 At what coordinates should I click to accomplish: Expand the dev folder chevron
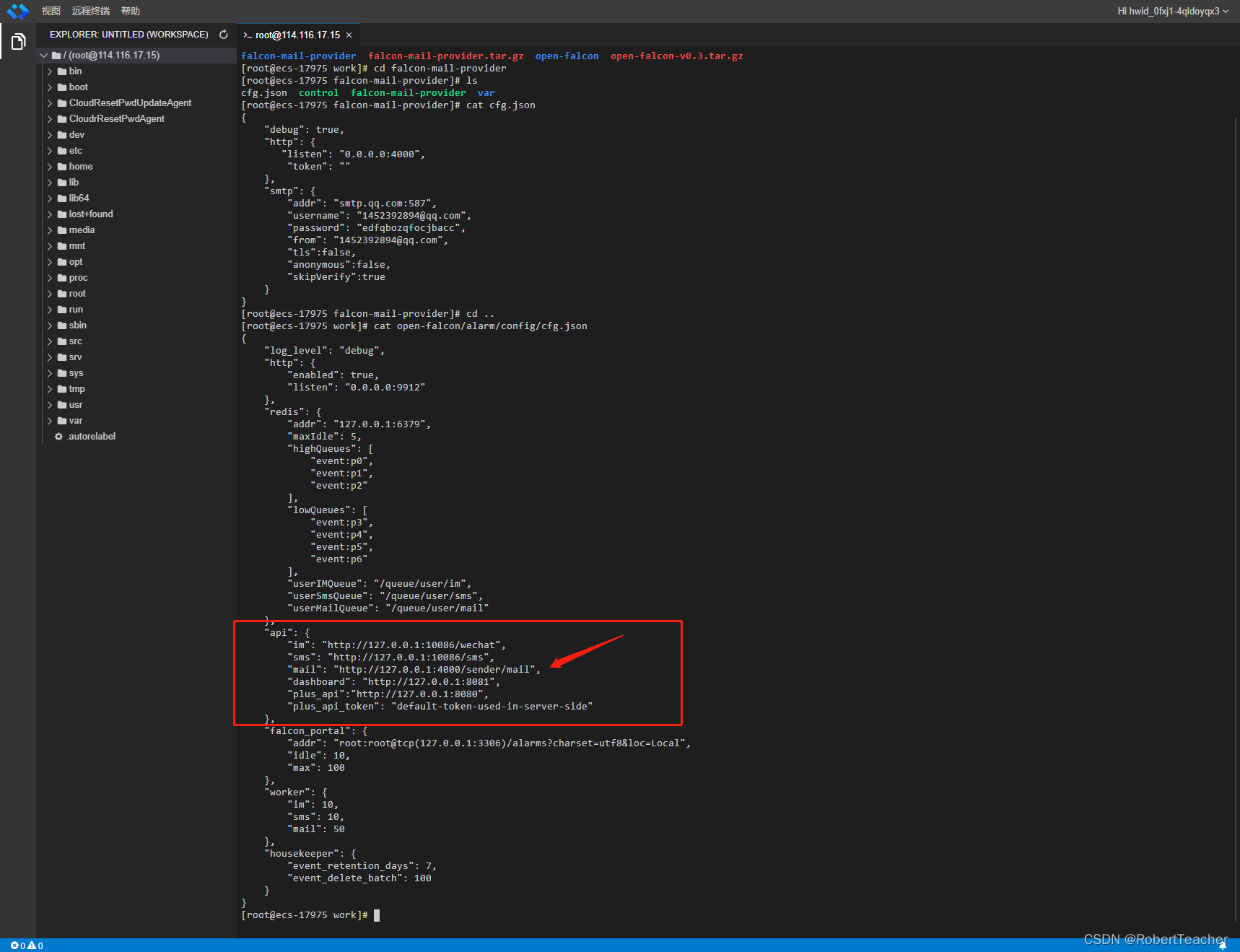tap(50, 135)
